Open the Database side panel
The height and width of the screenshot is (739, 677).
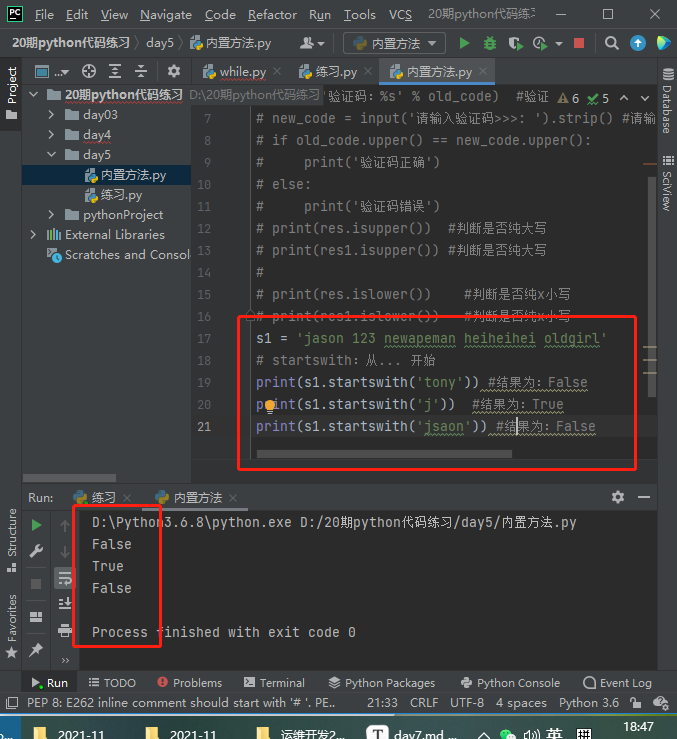coord(667,100)
